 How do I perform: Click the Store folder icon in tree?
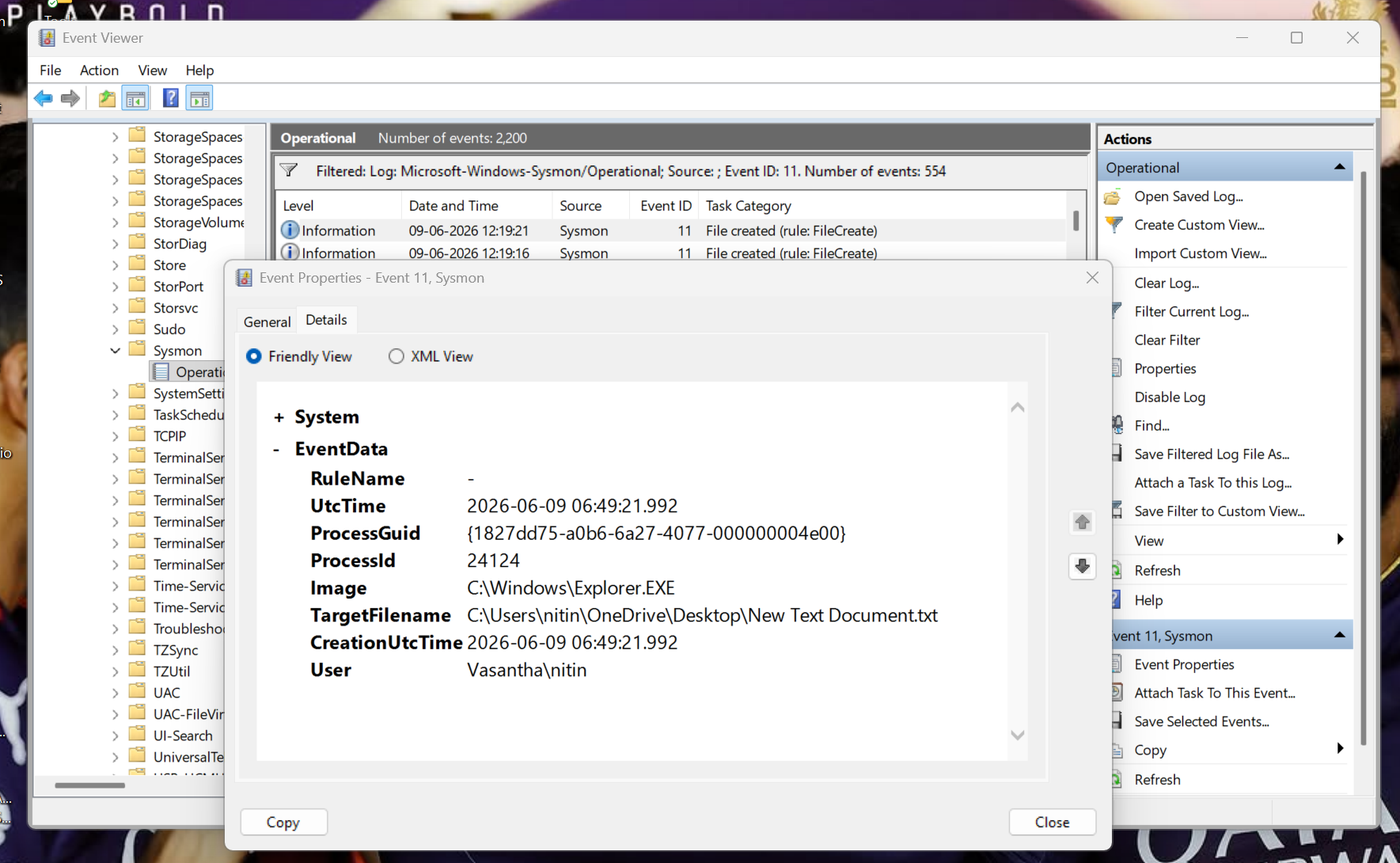[x=138, y=264]
